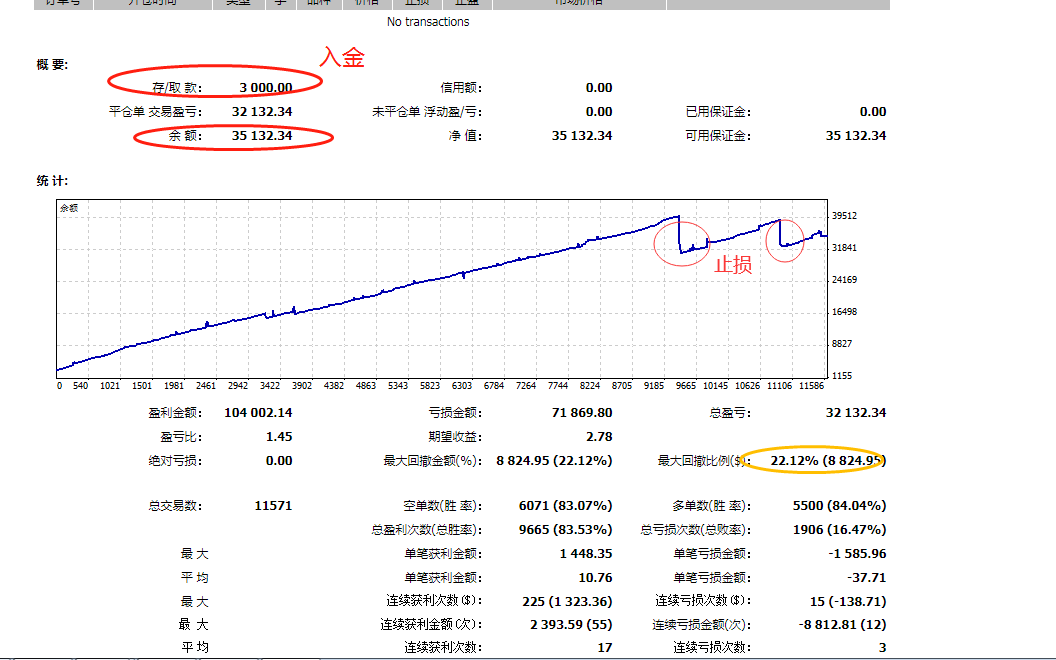Click the 16498 y-axis label
This screenshot has width=1056, height=660.
tap(845, 312)
